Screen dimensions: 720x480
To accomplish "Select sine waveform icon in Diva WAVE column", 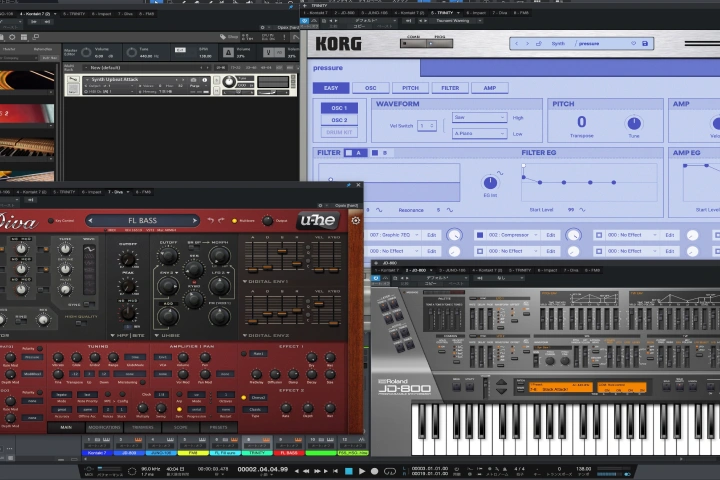I will (x=89, y=249).
